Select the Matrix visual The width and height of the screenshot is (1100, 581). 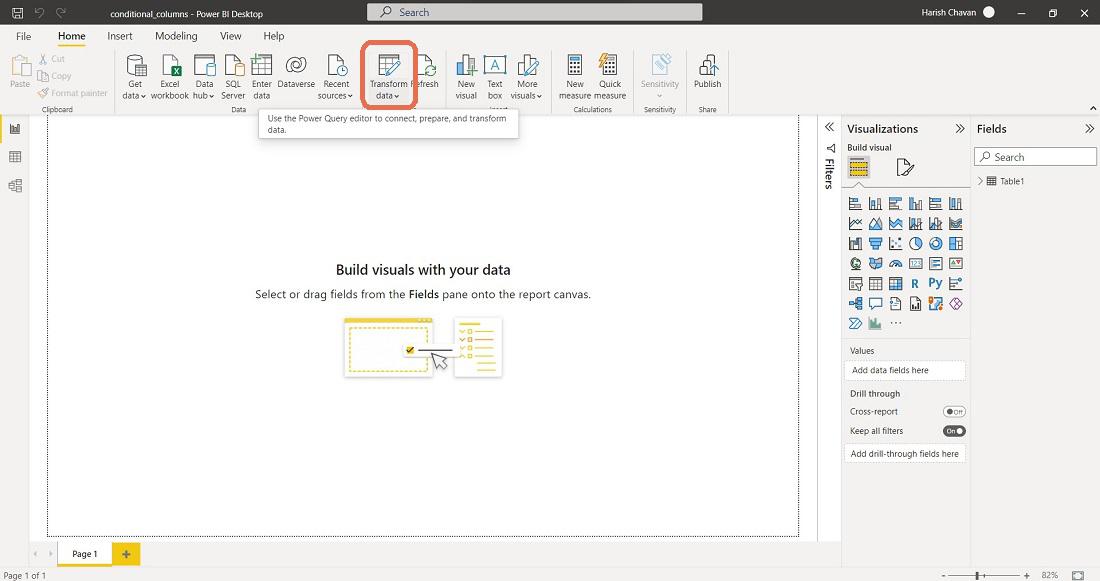tap(895, 283)
